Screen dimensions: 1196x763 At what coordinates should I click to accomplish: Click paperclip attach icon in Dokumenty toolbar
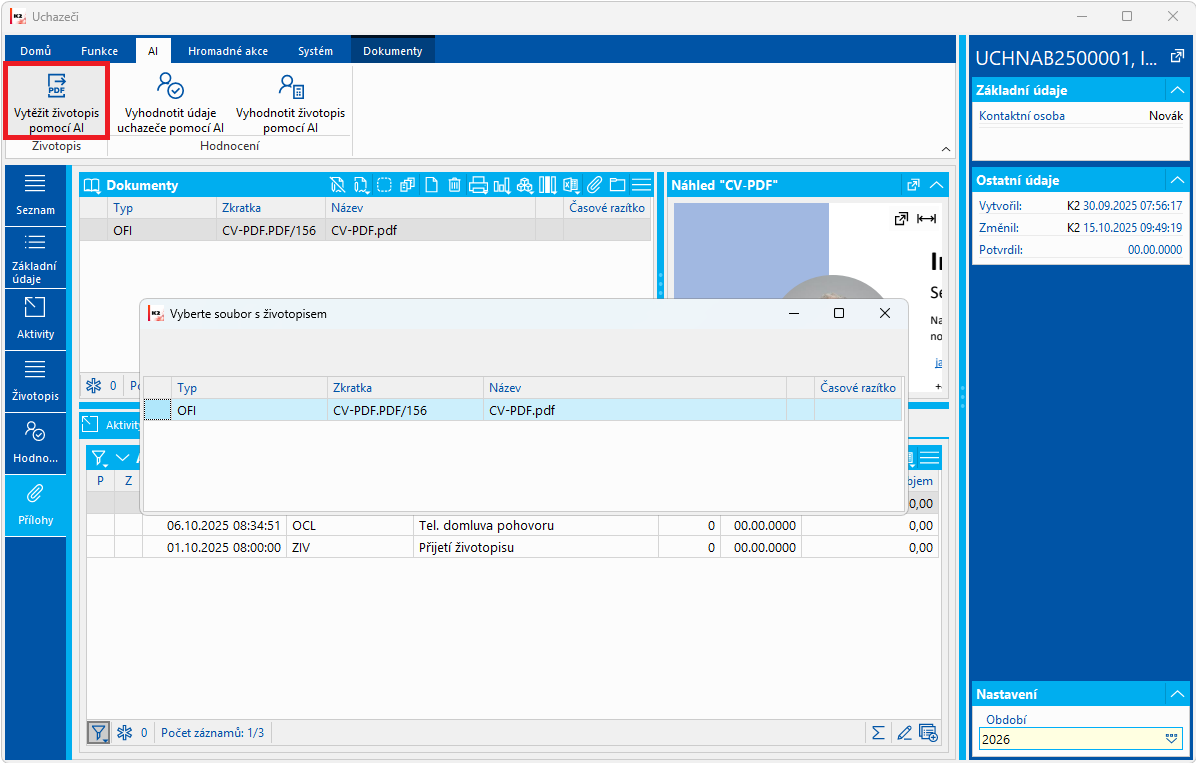click(x=594, y=185)
